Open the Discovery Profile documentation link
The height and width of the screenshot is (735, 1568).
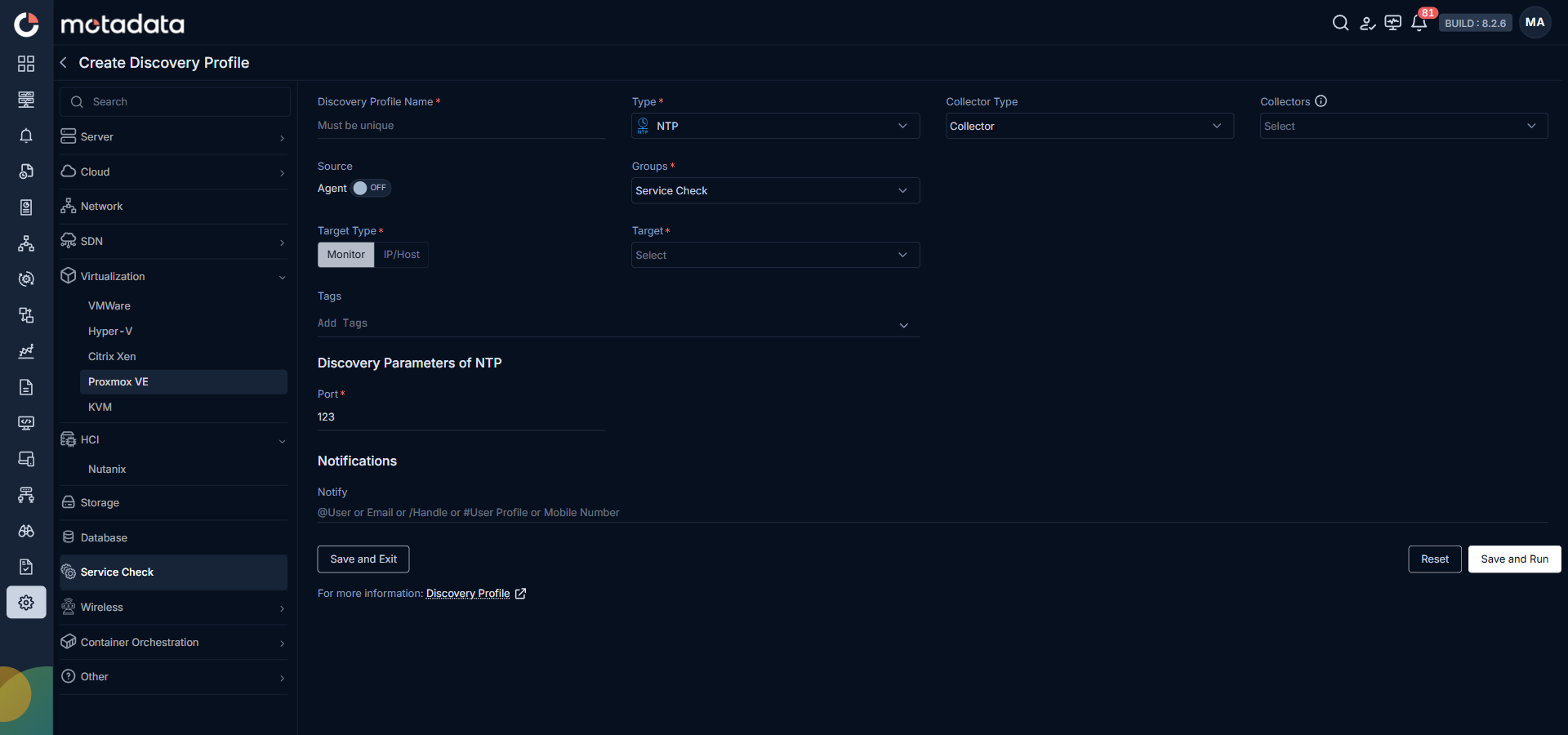pos(468,594)
